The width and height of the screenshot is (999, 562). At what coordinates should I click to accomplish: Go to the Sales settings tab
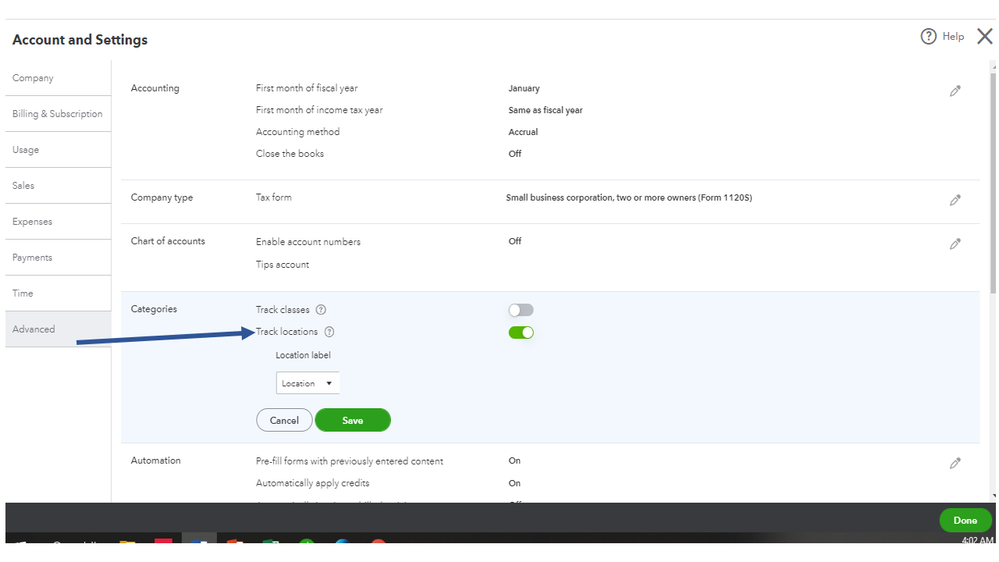click(x=58, y=186)
